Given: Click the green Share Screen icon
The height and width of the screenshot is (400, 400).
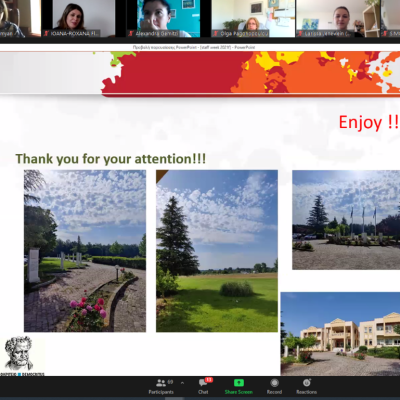Looking at the screenshot, I should [239, 383].
